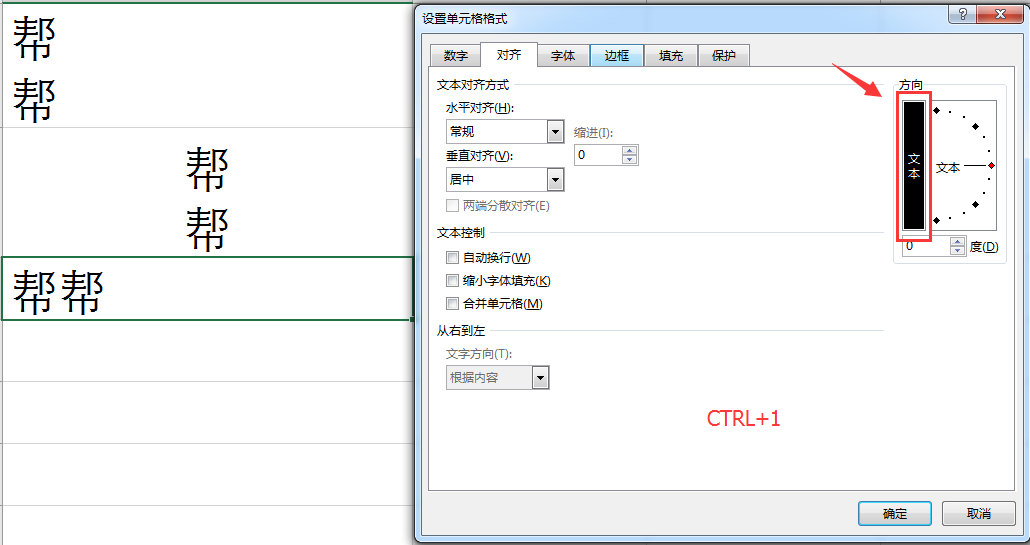Select the vertical 文本 orientation box
Viewport: 1030px width, 545px height.
914,165
